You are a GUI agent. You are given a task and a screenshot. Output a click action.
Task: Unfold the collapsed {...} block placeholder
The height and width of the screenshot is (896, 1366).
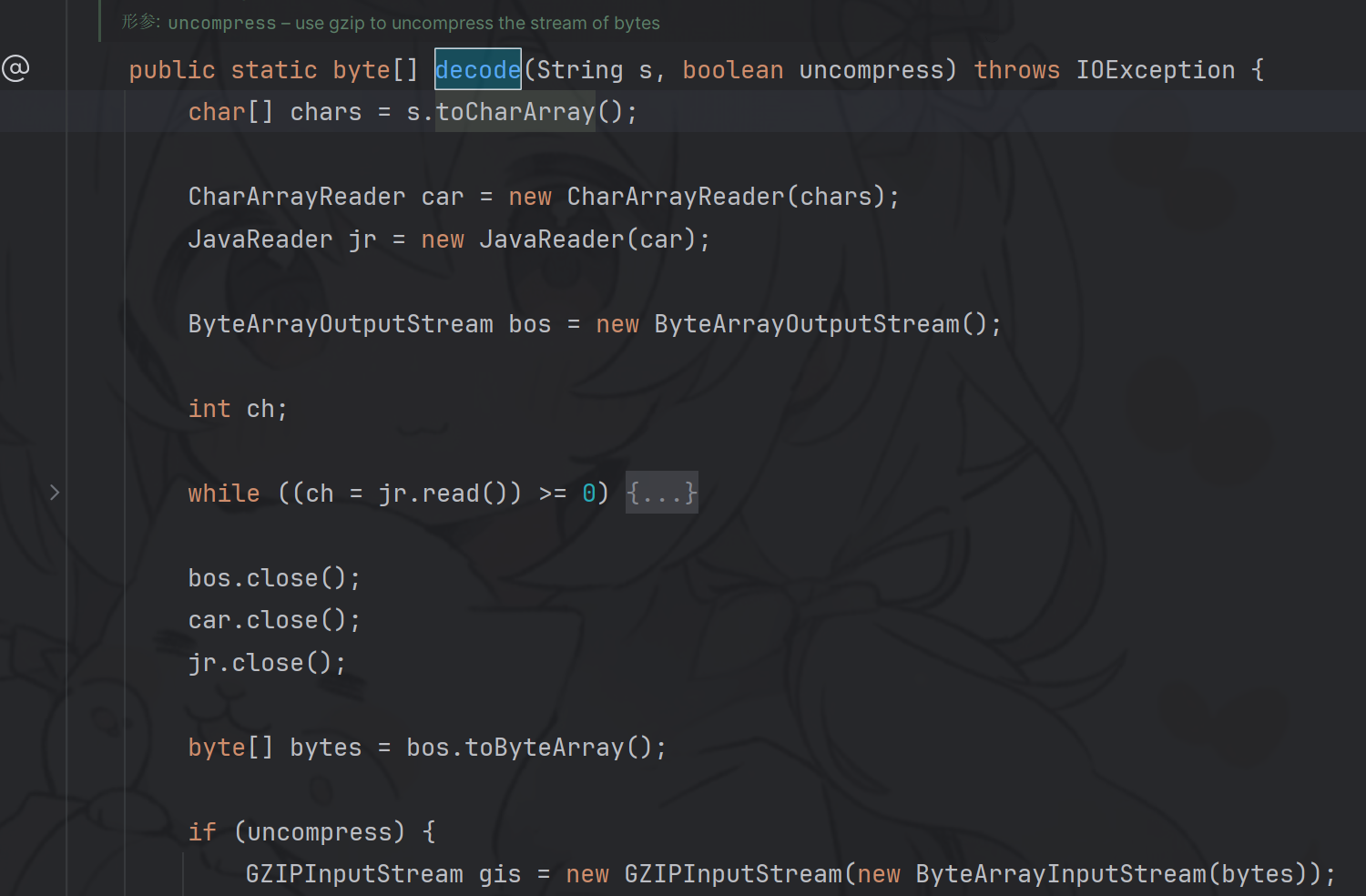[661, 493]
